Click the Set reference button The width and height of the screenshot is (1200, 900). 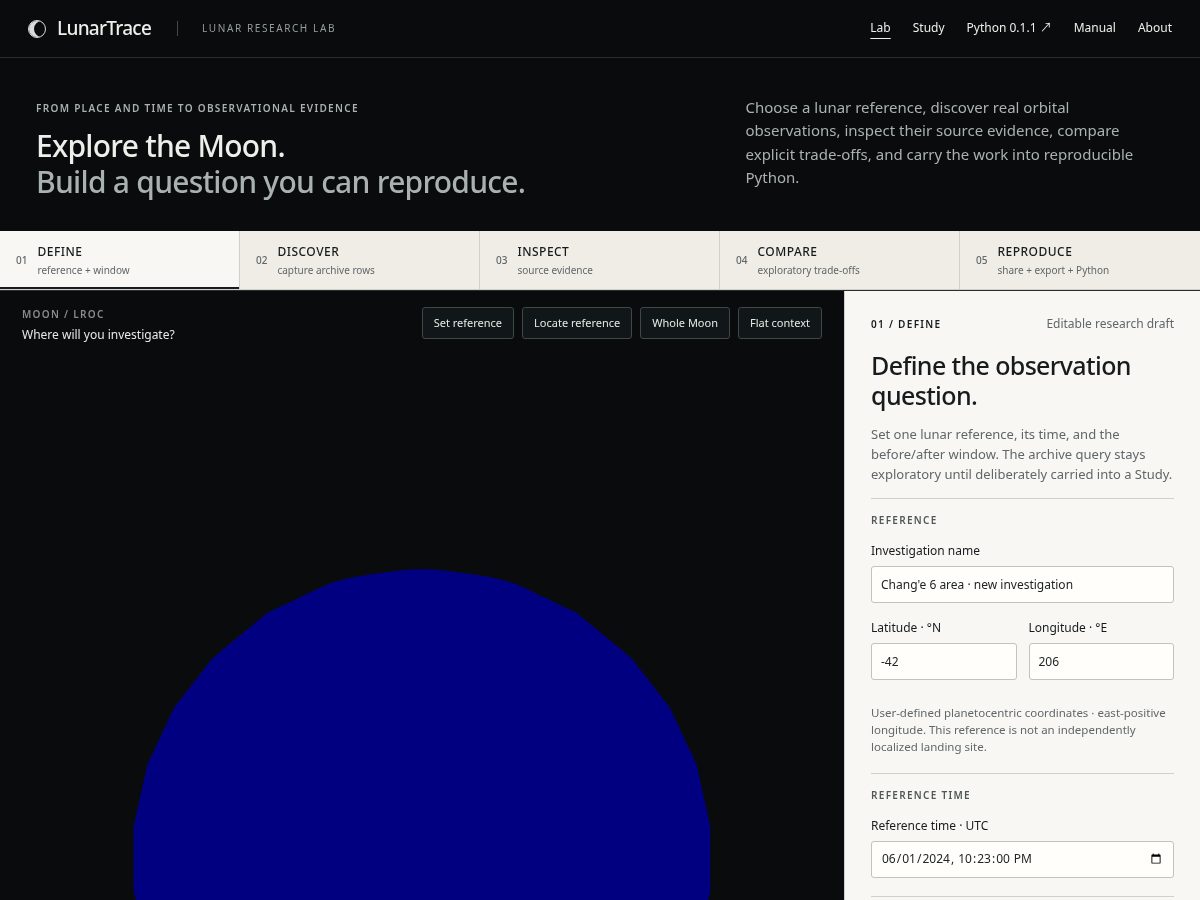pos(468,323)
